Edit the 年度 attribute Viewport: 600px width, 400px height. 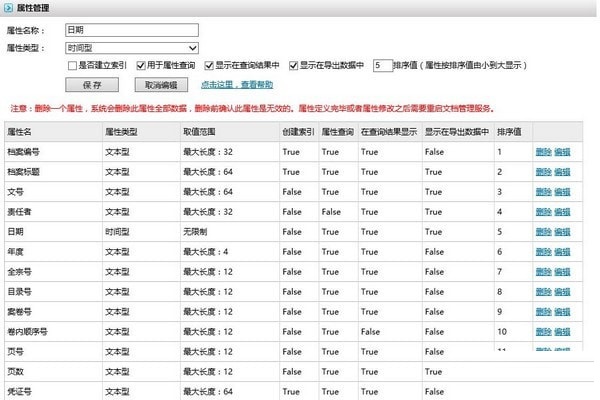[562, 251]
